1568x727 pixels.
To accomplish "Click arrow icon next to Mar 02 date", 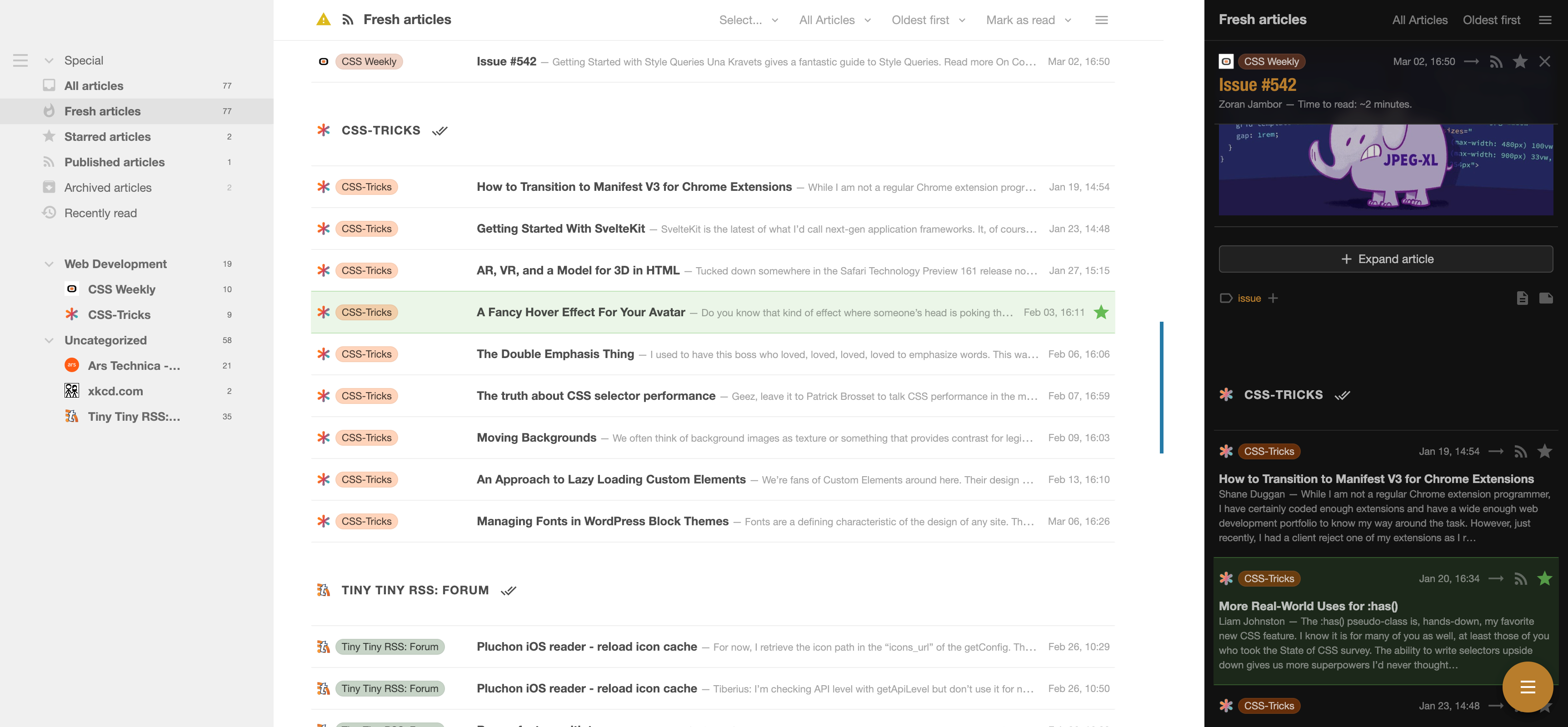I will (x=1471, y=61).
